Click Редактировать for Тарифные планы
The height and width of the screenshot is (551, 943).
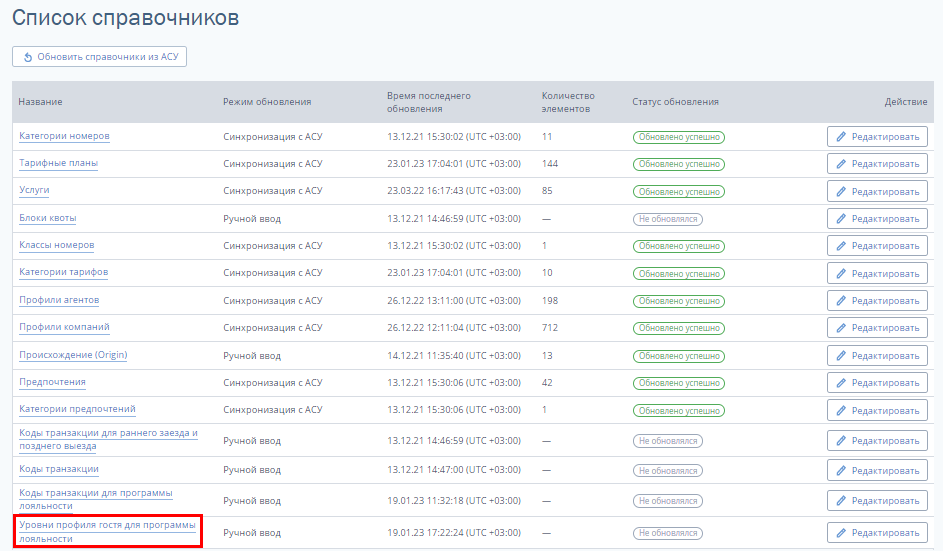pos(877,164)
